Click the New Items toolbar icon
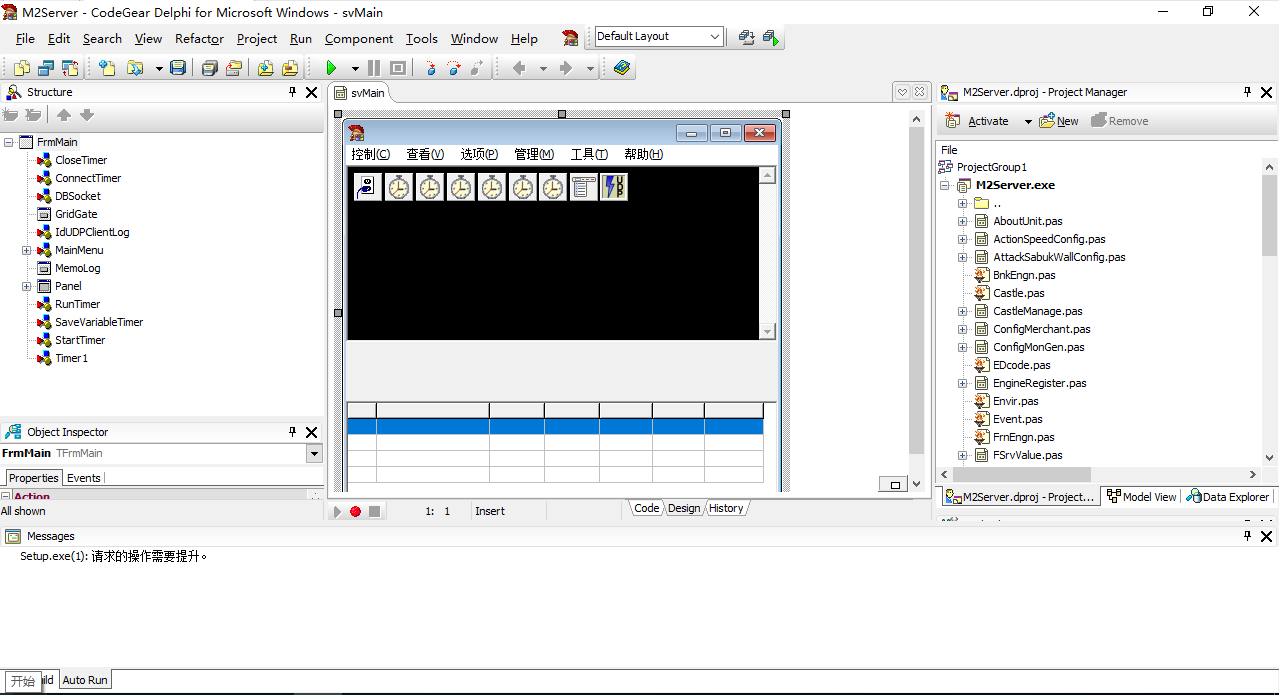The height and width of the screenshot is (695, 1279). (x=107, y=68)
